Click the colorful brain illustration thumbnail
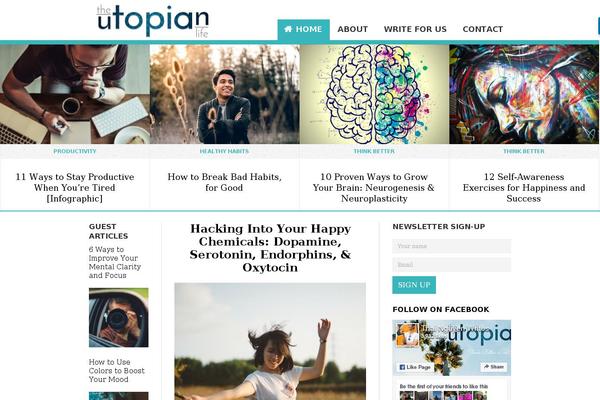600x400 pixels. (x=374, y=94)
